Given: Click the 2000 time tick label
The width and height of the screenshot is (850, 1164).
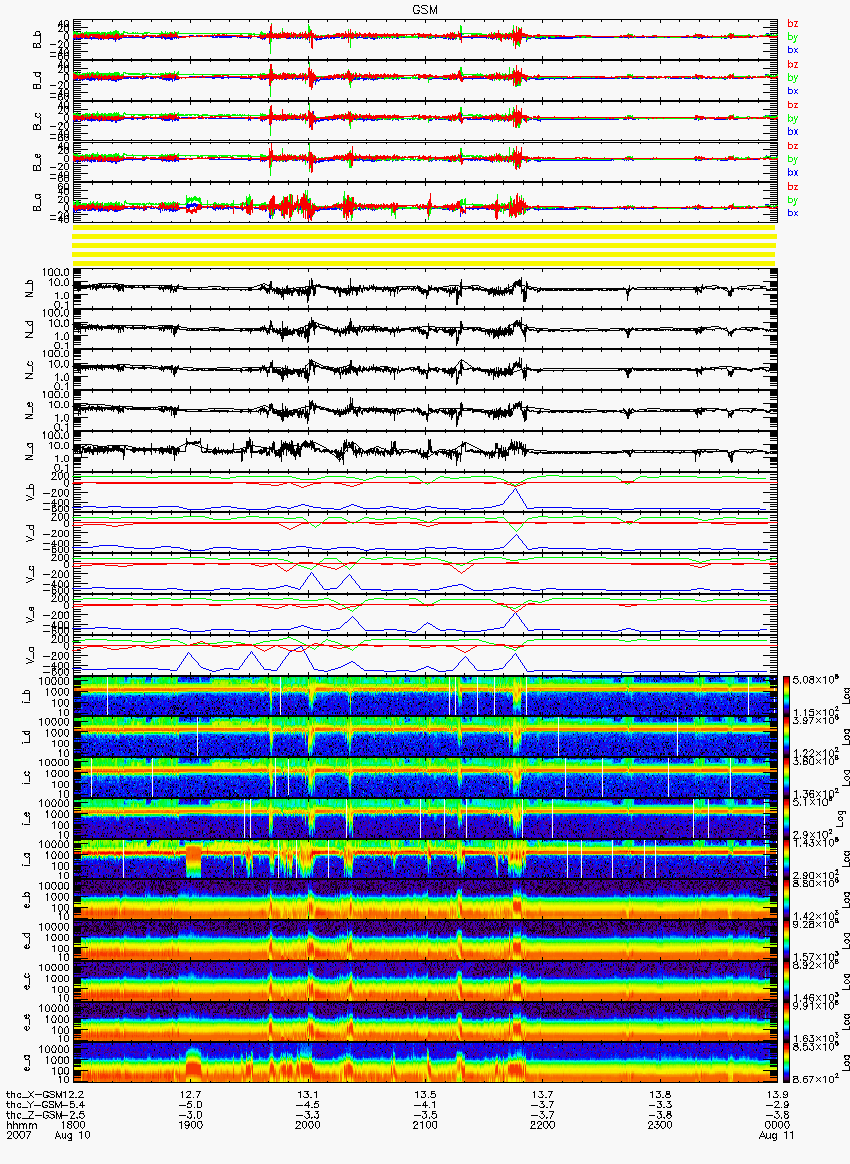Looking at the screenshot, I should coord(308,1125).
